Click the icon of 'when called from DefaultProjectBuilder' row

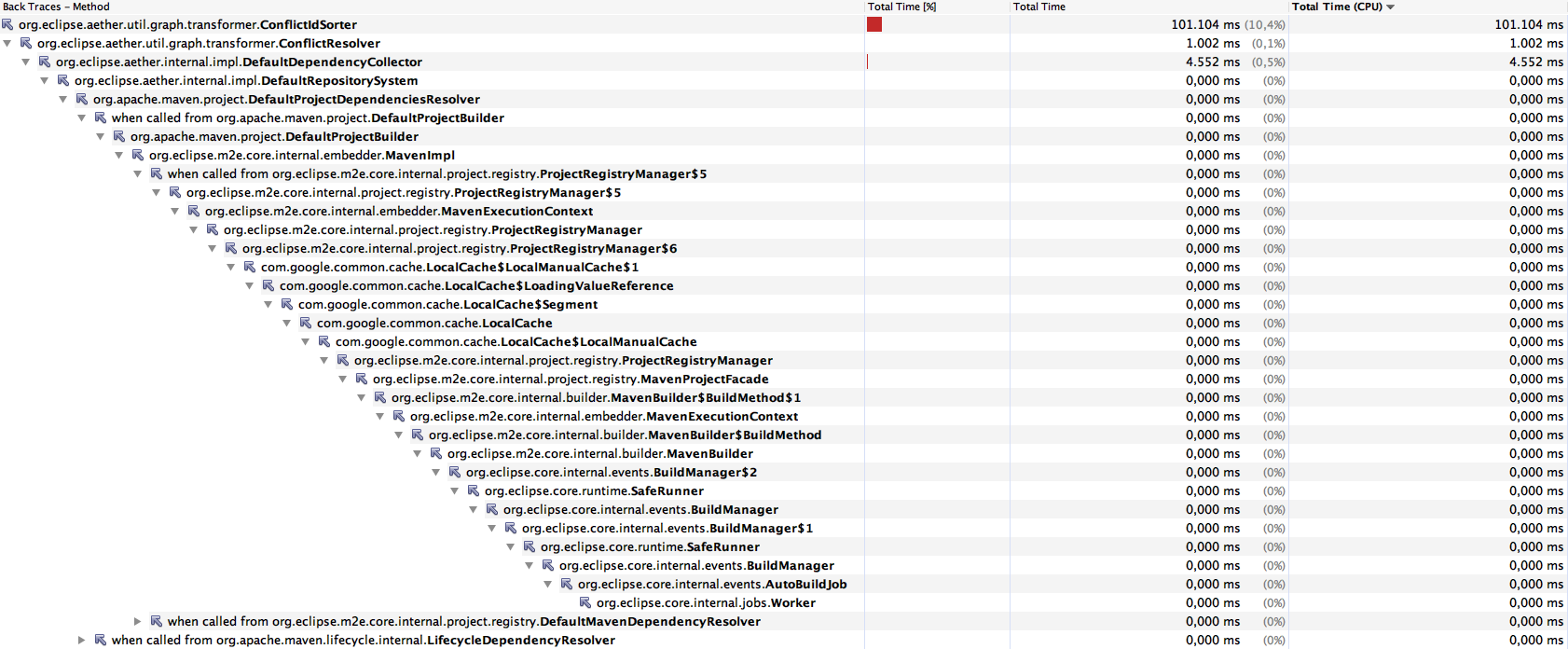(101, 117)
